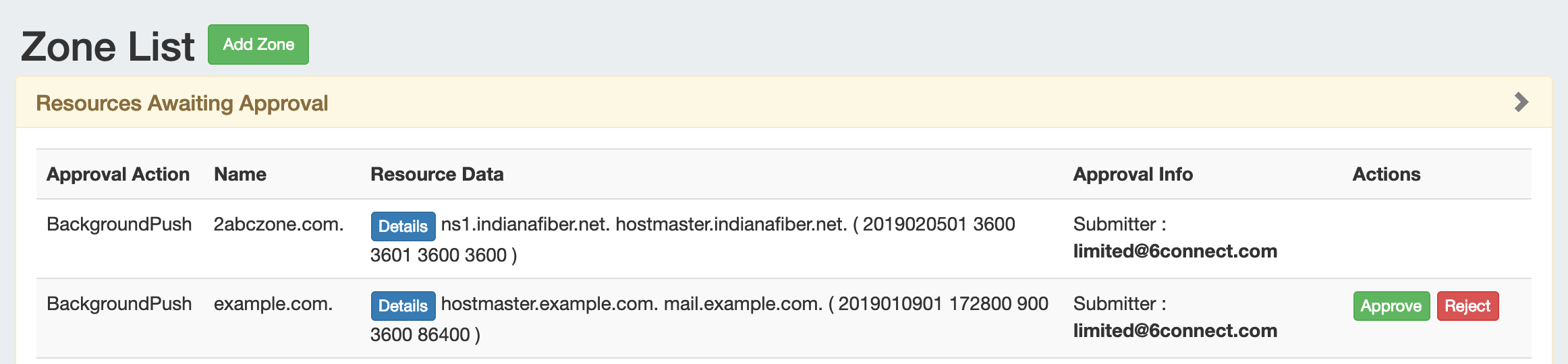Click the 2abczone.com. zone name

coord(279,224)
